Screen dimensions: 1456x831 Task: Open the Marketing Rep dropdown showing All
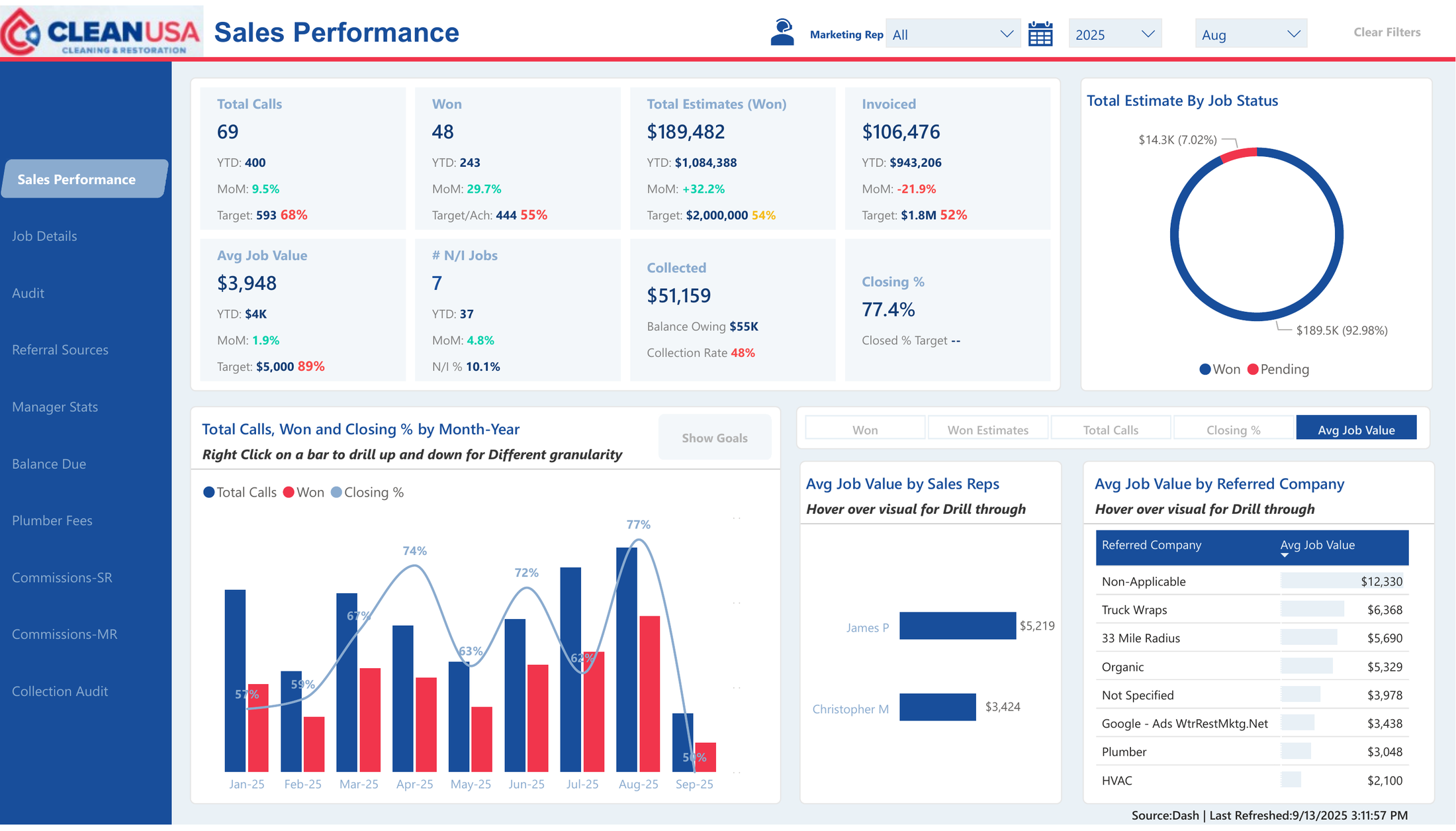(952, 34)
